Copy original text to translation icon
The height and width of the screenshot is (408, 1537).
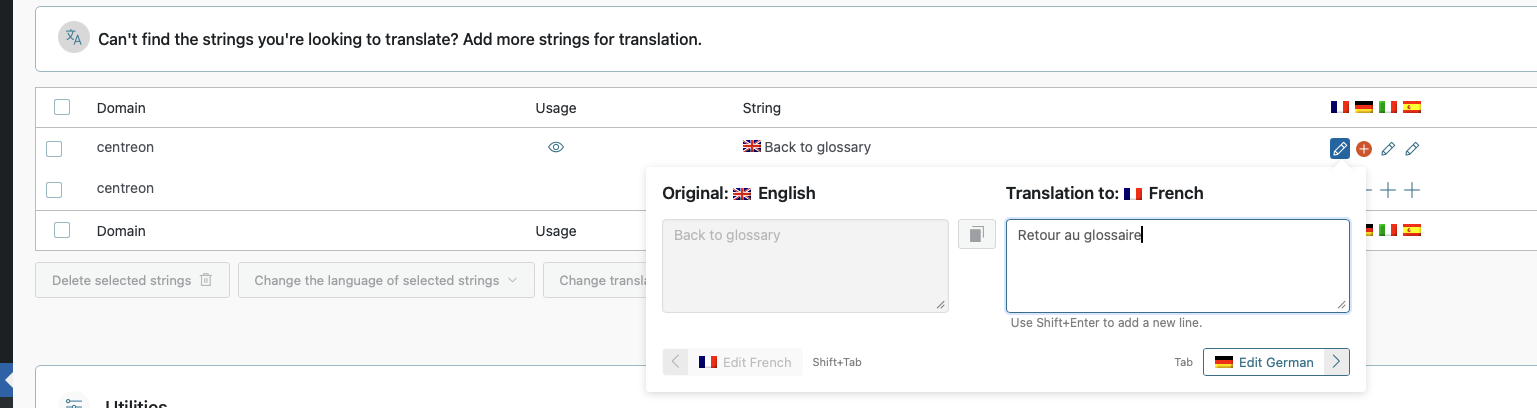(x=977, y=234)
